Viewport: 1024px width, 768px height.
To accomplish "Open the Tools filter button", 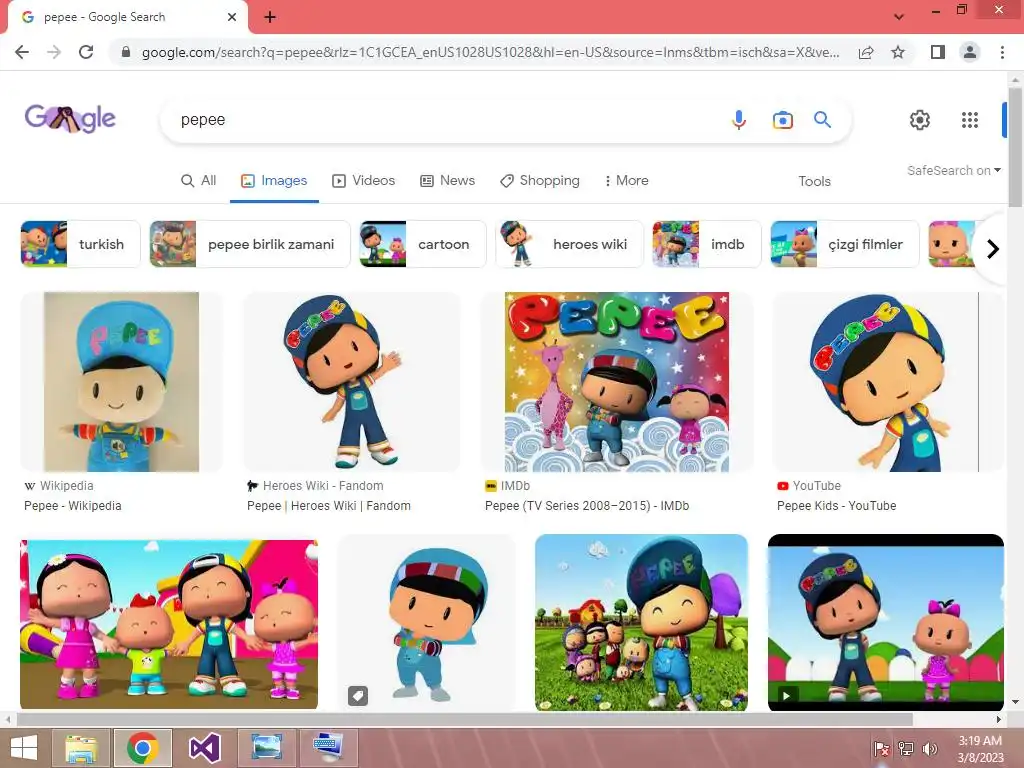I will pos(814,182).
